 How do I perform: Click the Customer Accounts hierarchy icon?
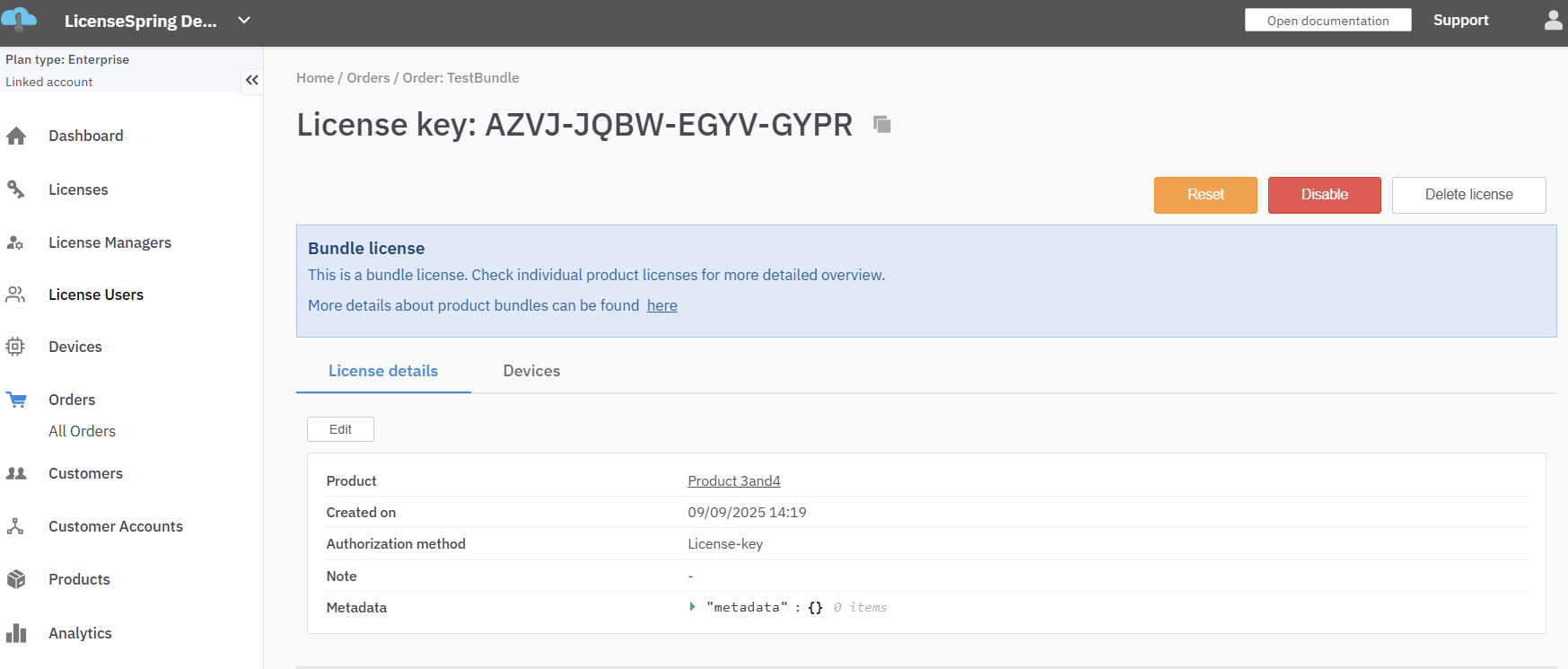pyautogui.click(x=16, y=526)
